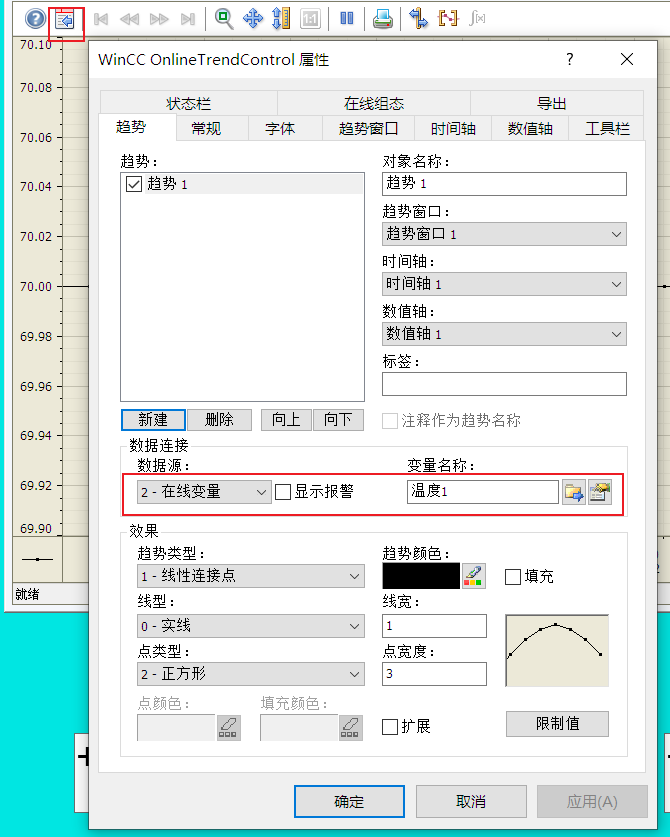Expand the 时间轴 dropdown
The width and height of the screenshot is (670, 837).
[504, 284]
